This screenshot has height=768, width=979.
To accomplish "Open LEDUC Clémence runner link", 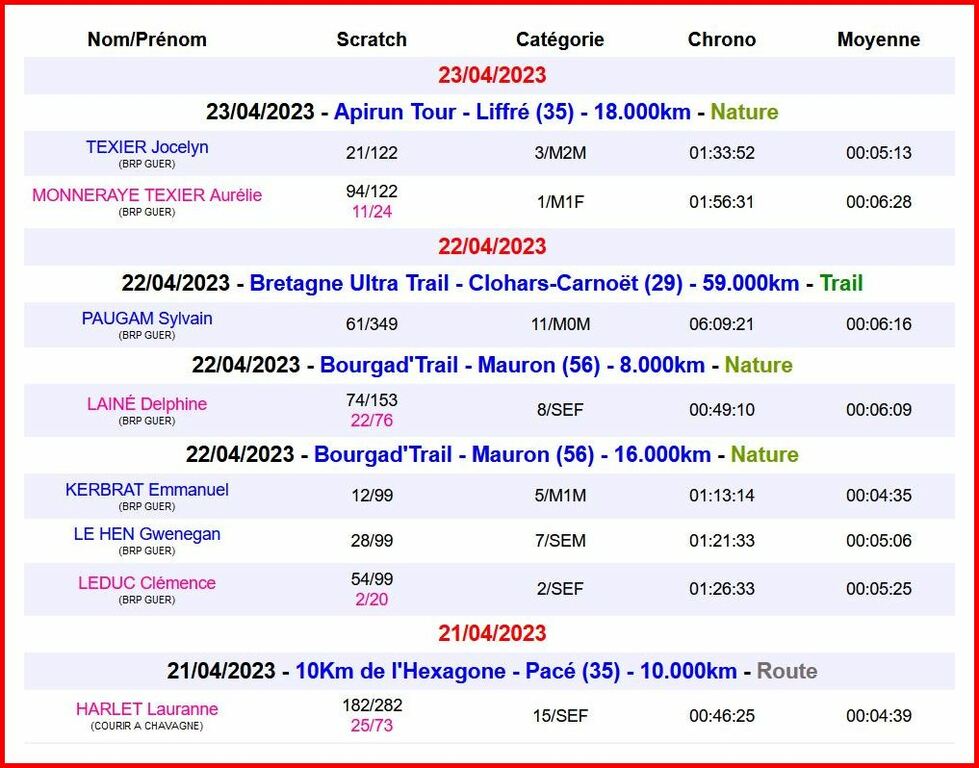I will pyautogui.click(x=147, y=582).
